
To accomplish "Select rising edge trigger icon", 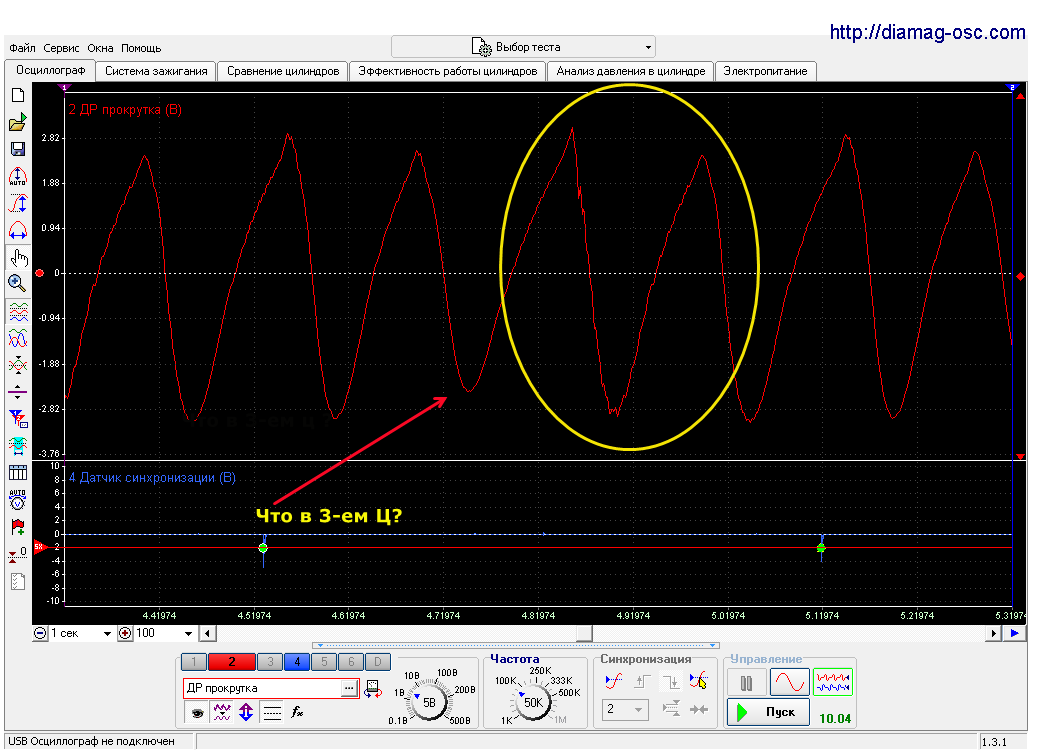I will click(x=642, y=681).
